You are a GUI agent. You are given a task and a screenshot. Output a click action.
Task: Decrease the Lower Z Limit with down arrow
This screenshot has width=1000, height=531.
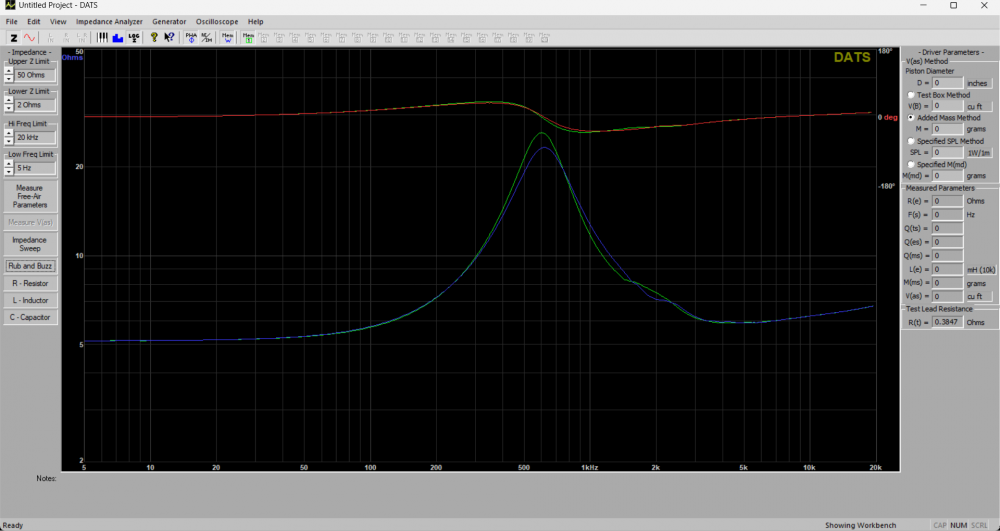[9, 108]
